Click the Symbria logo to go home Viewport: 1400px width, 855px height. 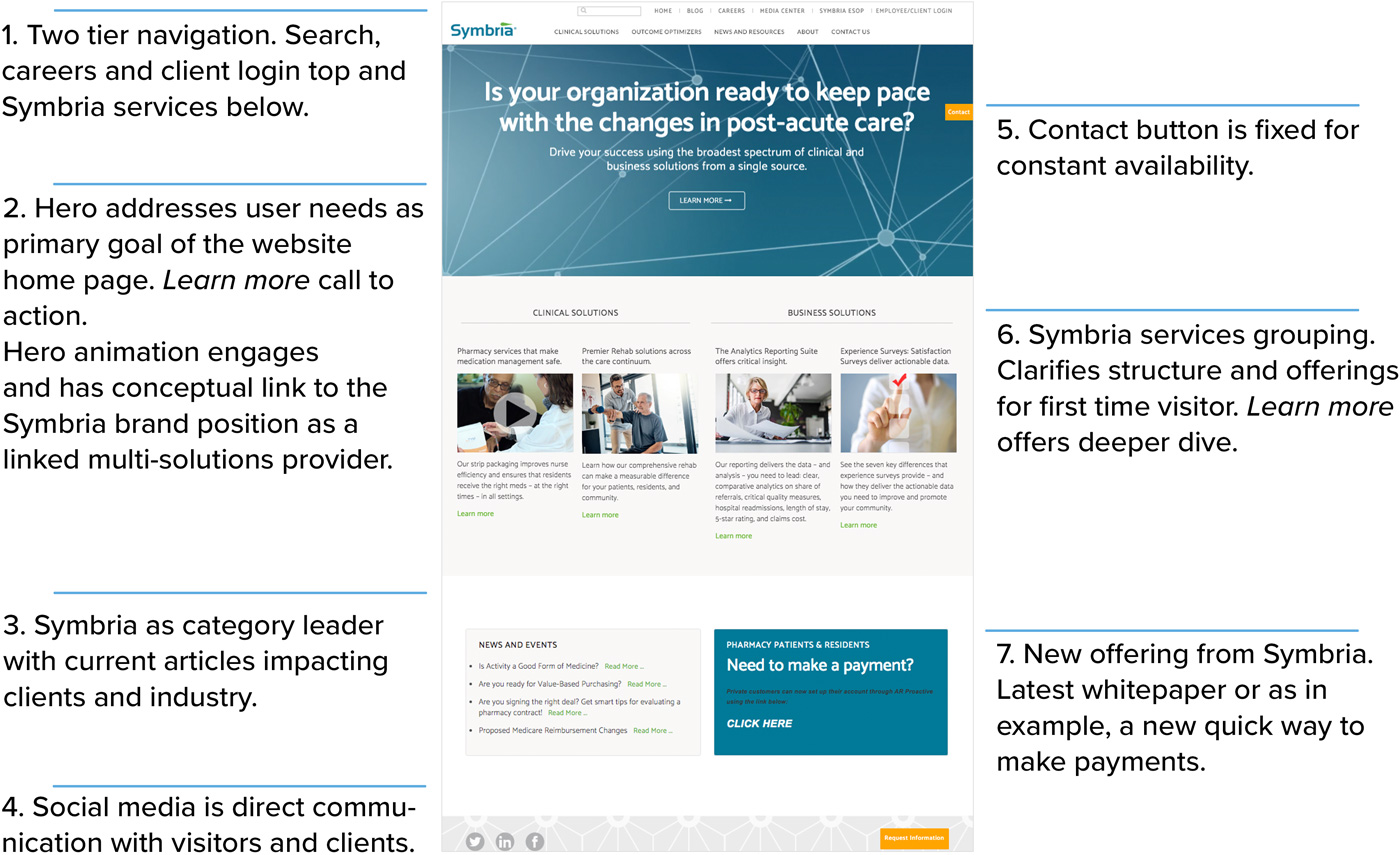coord(484,28)
